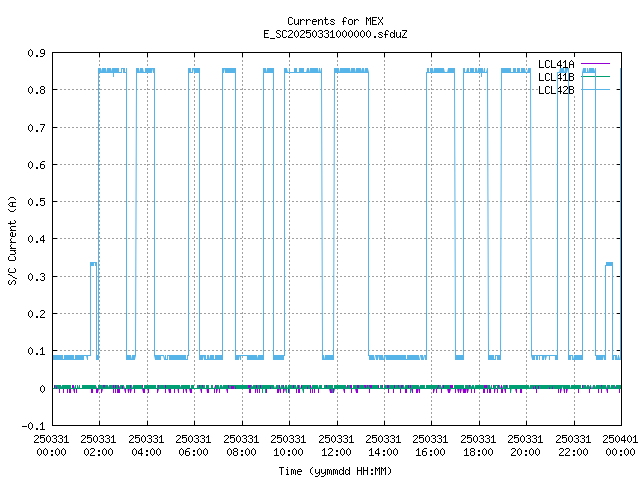640x480 pixels.
Task: Click the 'S/C Current (A)' axis label
Action: [x=13, y=240]
